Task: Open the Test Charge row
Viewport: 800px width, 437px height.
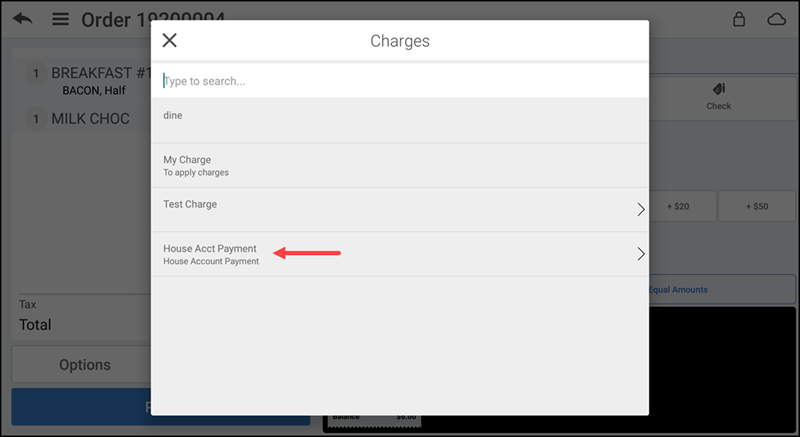Action: tap(400, 210)
